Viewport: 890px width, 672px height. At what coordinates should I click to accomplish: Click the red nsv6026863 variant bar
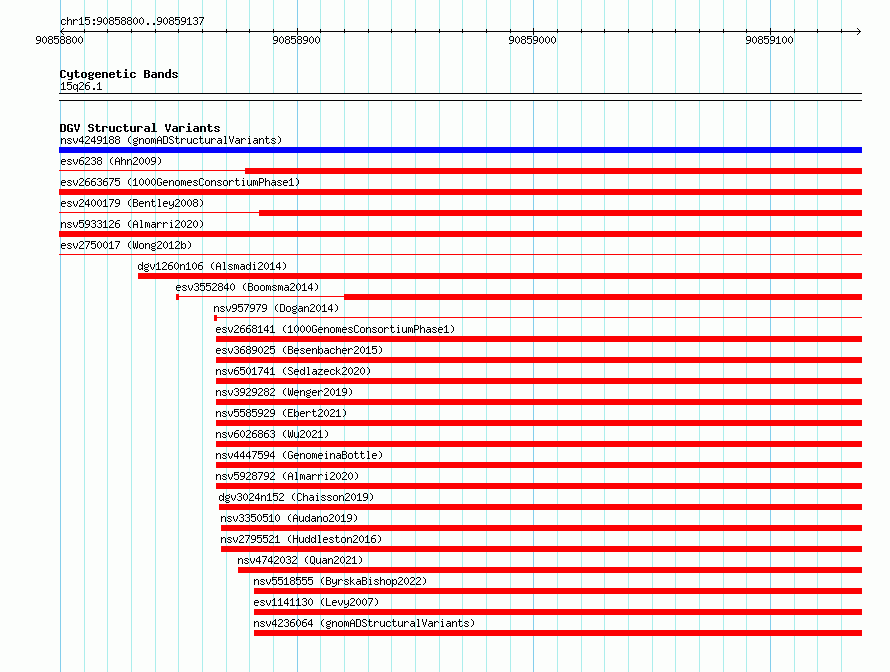(539, 444)
